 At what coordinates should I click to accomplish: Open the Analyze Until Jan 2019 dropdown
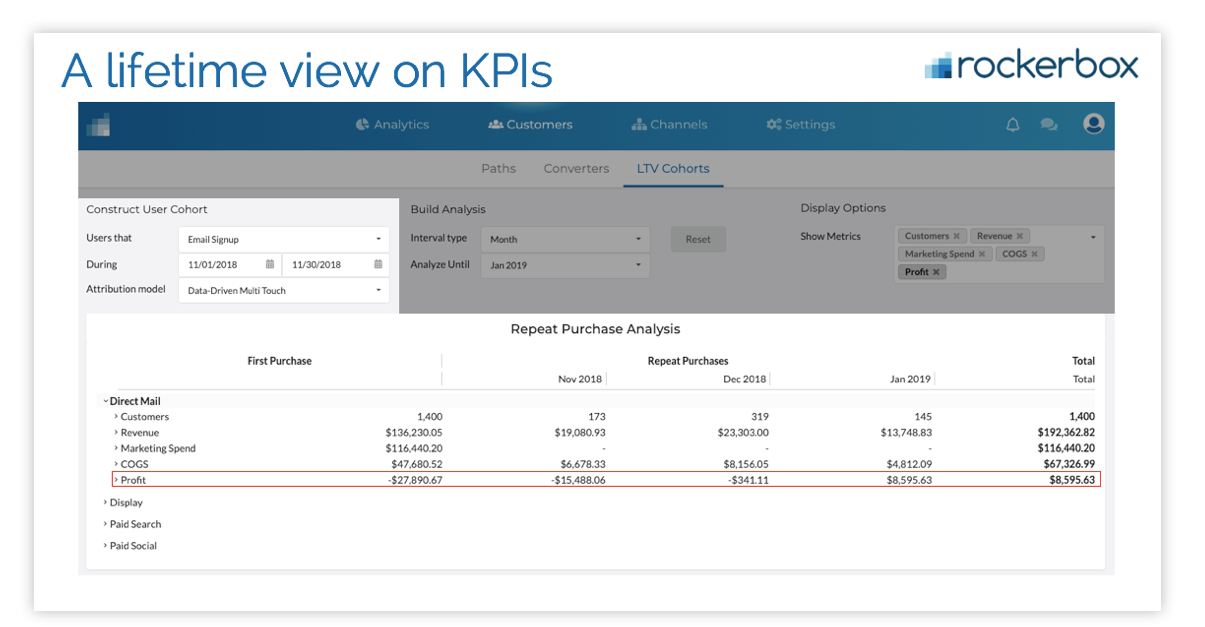(564, 266)
